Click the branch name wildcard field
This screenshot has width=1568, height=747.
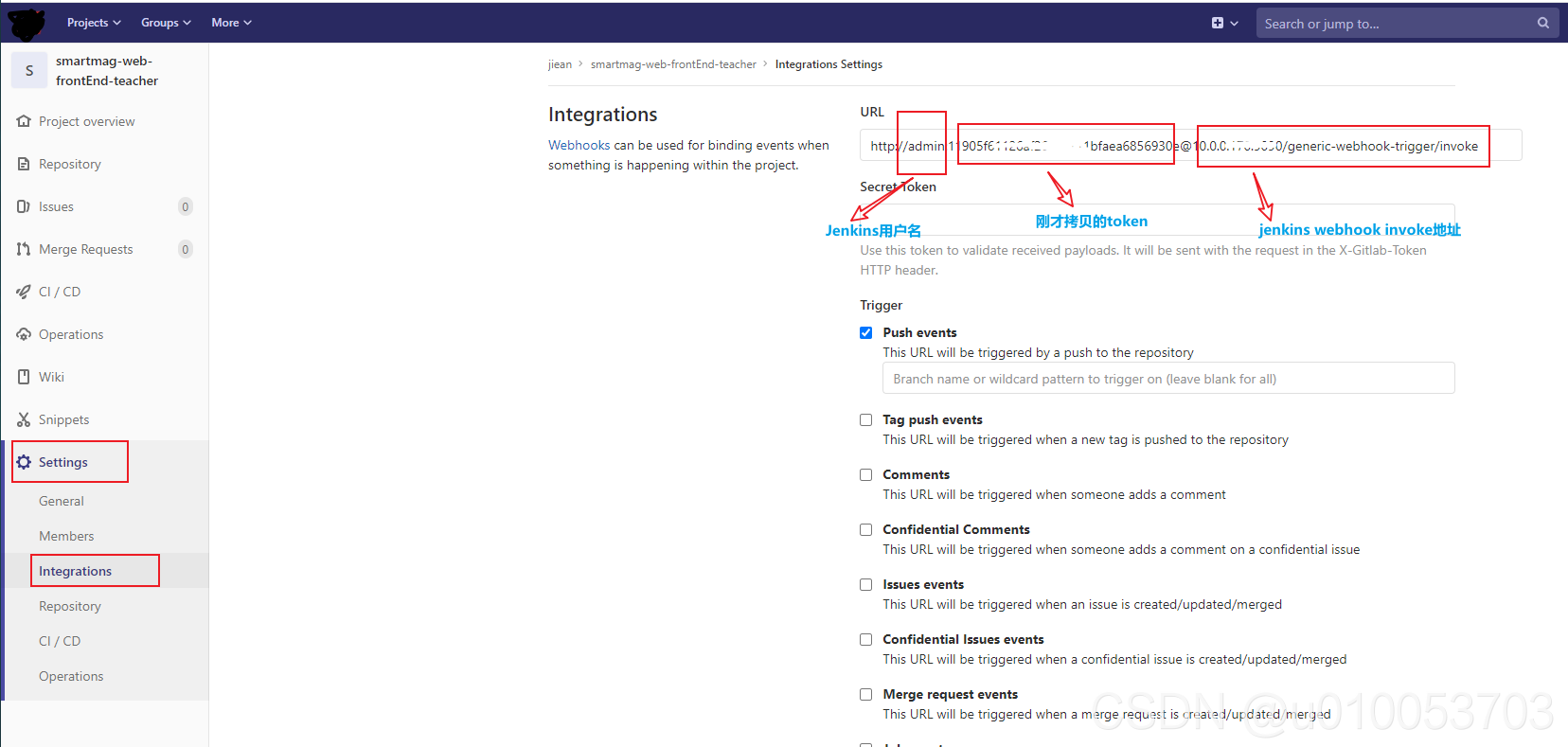click(1167, 379)
